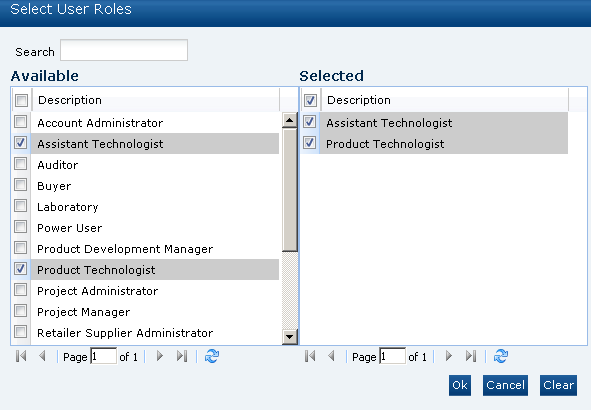The width and height of the screenshot is (591, 410).
Task: Select the Buyer row text
Action: [x=54, y=186]
